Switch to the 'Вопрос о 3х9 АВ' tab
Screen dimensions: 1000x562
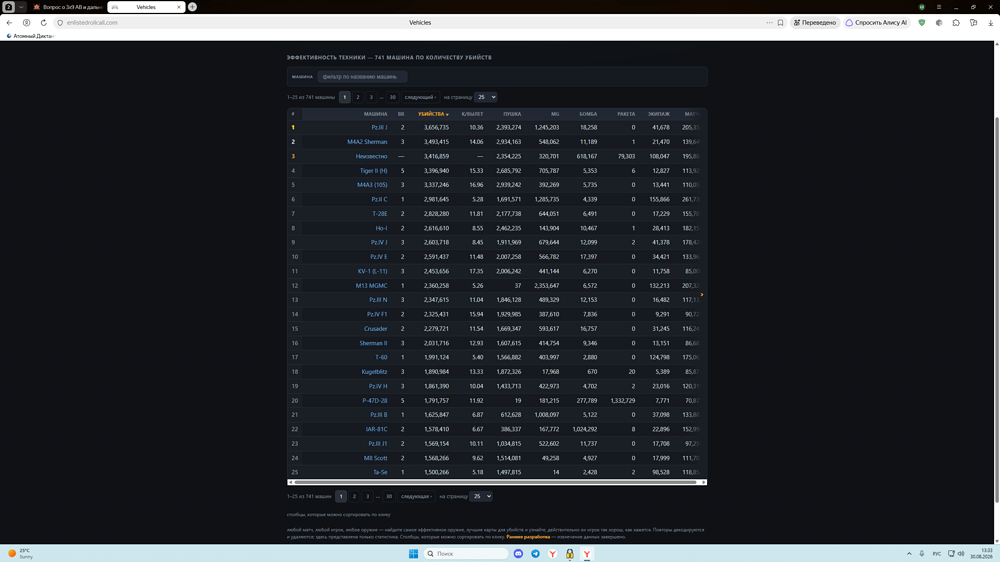click(x=67, y=7)
